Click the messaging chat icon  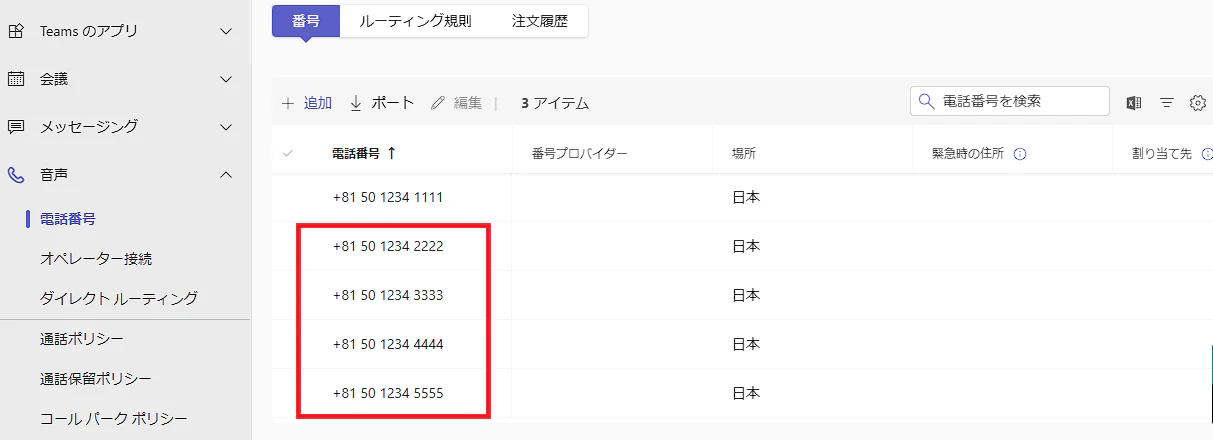16,127
